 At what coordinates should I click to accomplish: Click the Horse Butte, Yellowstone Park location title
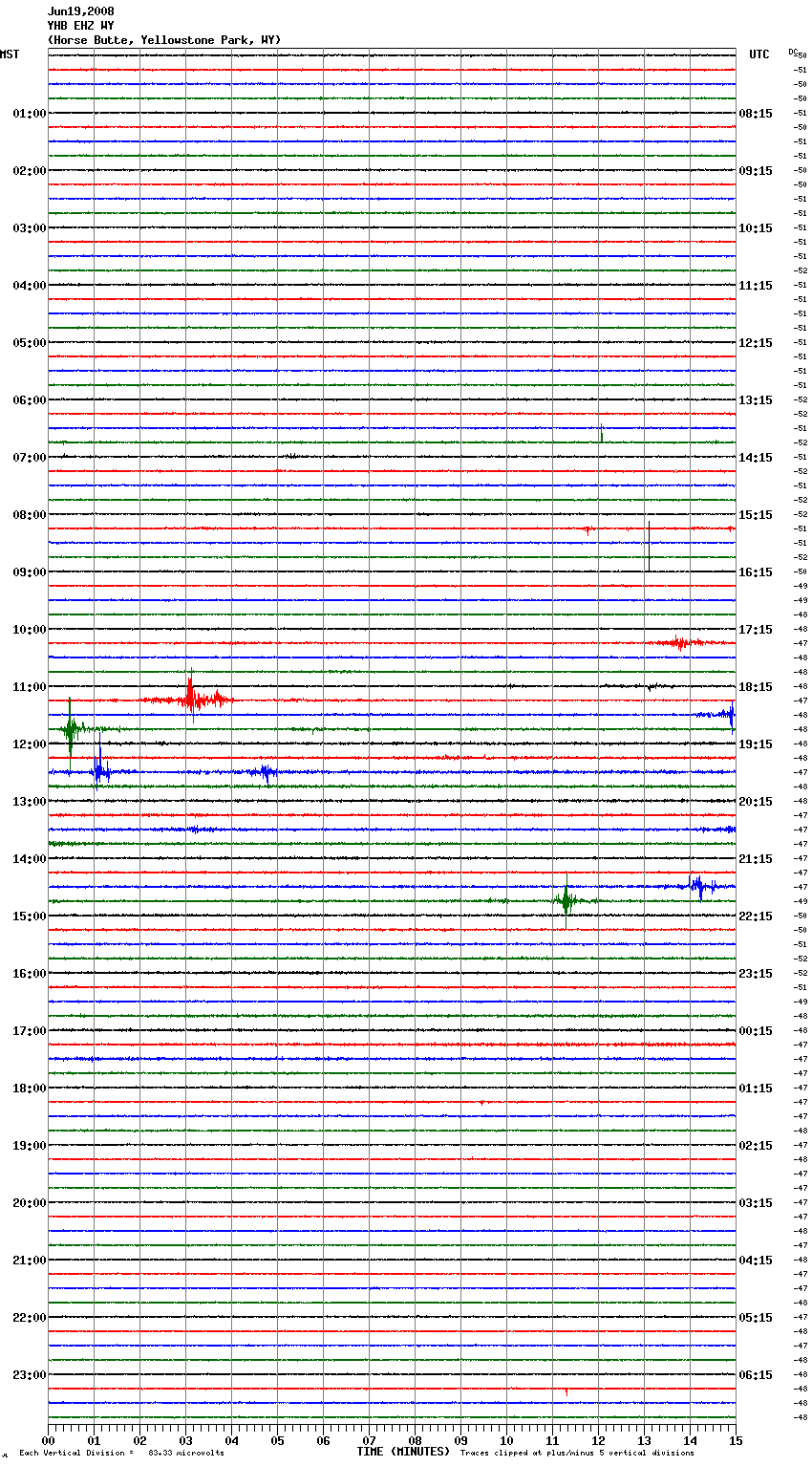click(164, 40)
